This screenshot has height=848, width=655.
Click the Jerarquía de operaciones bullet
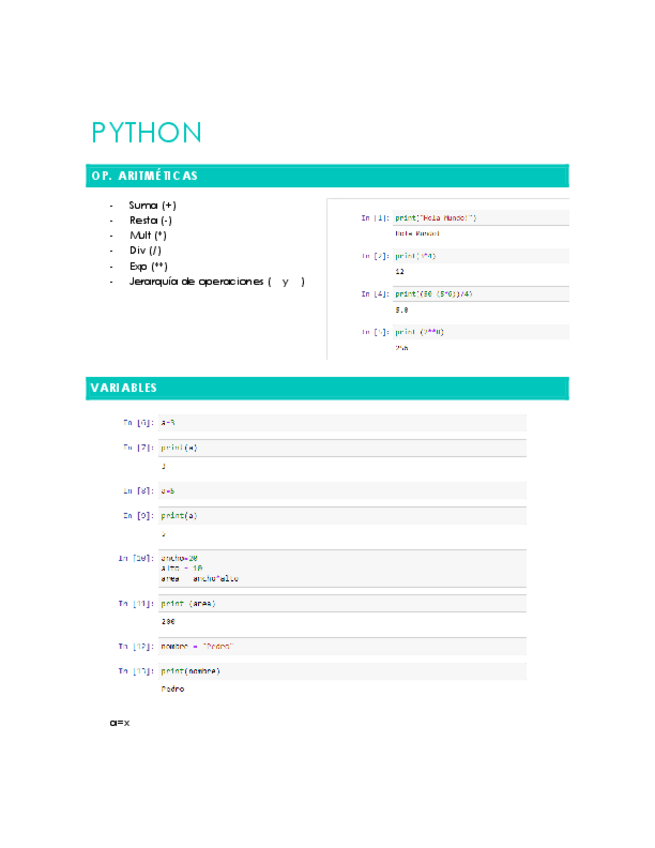[x=217, y=282]
